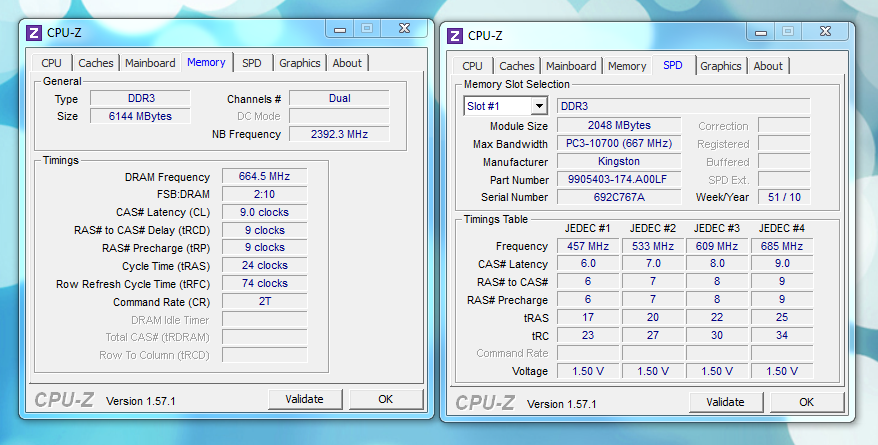This screenshot has height=445, width=878.
Task: Click the empty Correction field
Action: click(x=784, y=125)
